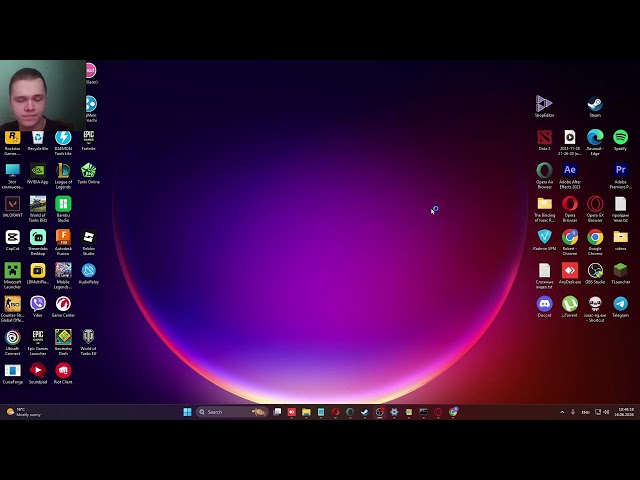Open the Viber desktop shortcut

click(x=38, y=307)
